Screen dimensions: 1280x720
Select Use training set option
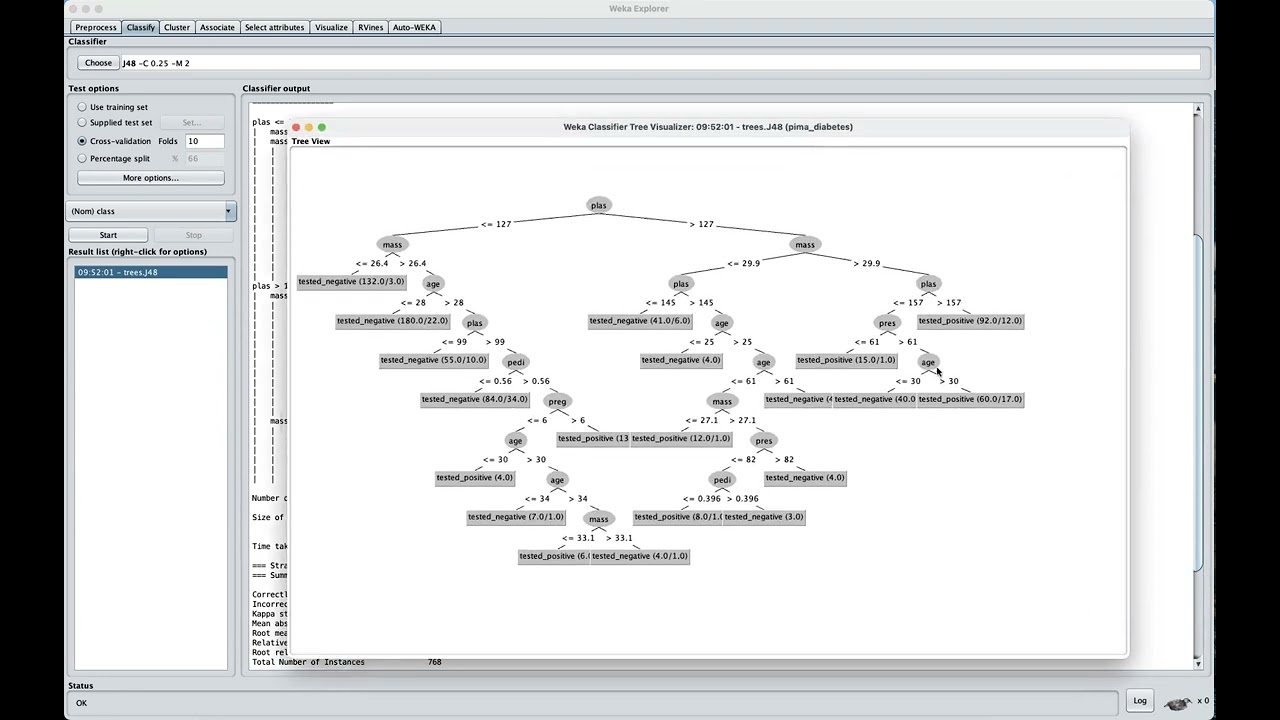[x=82, y=107]
